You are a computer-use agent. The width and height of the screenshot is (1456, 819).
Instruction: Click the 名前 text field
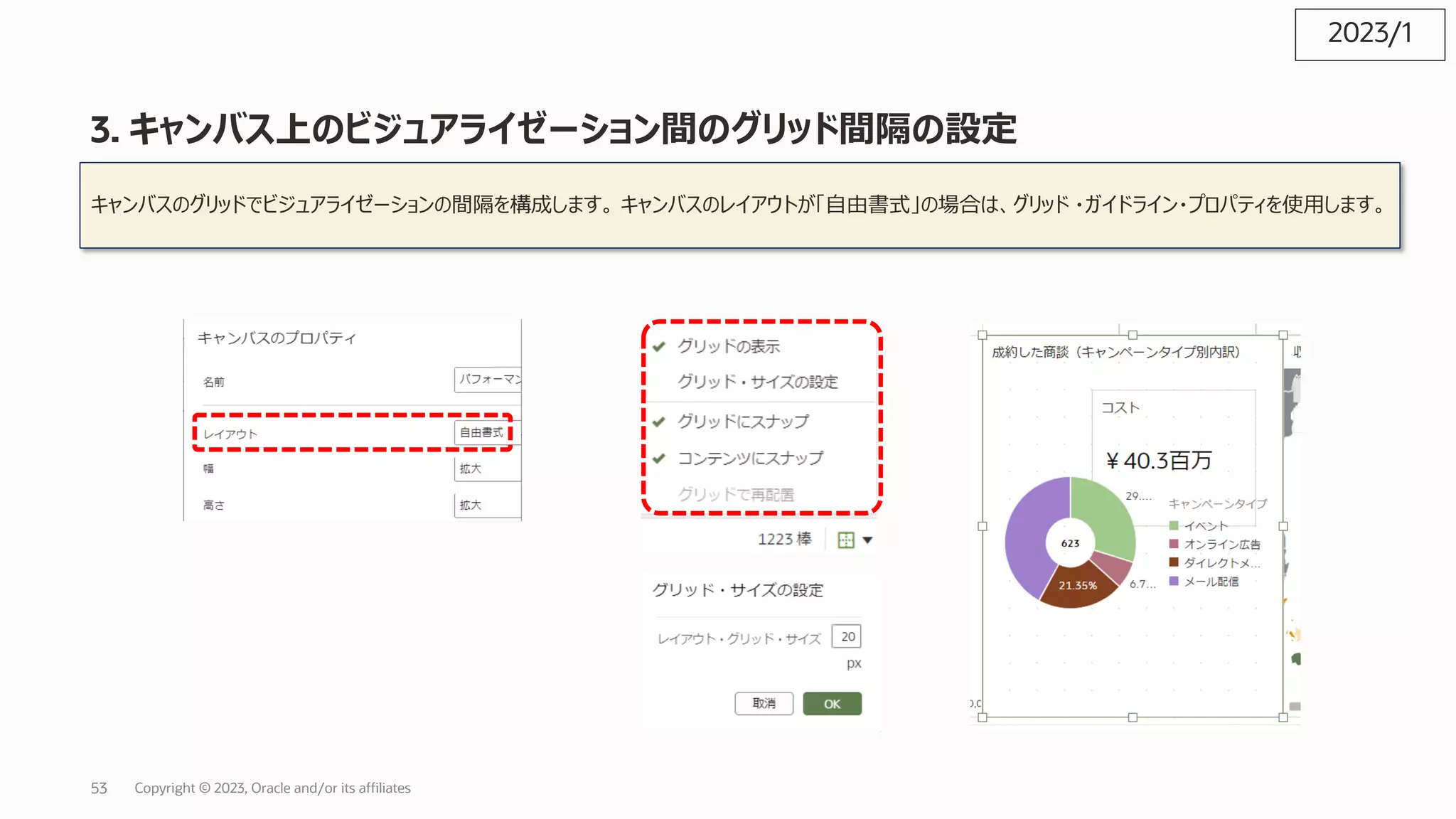pyautogui.click(x=488, y=380)
